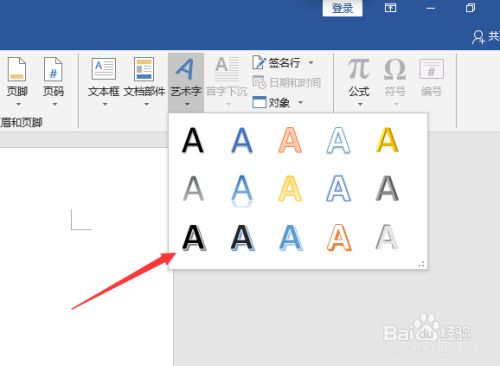Image resolution: width=500 pixels, height=366 pixels.
Task: Choose the white fill blue outline WordArt, second row
Action: pyautogui.click(x=338, y=189)
